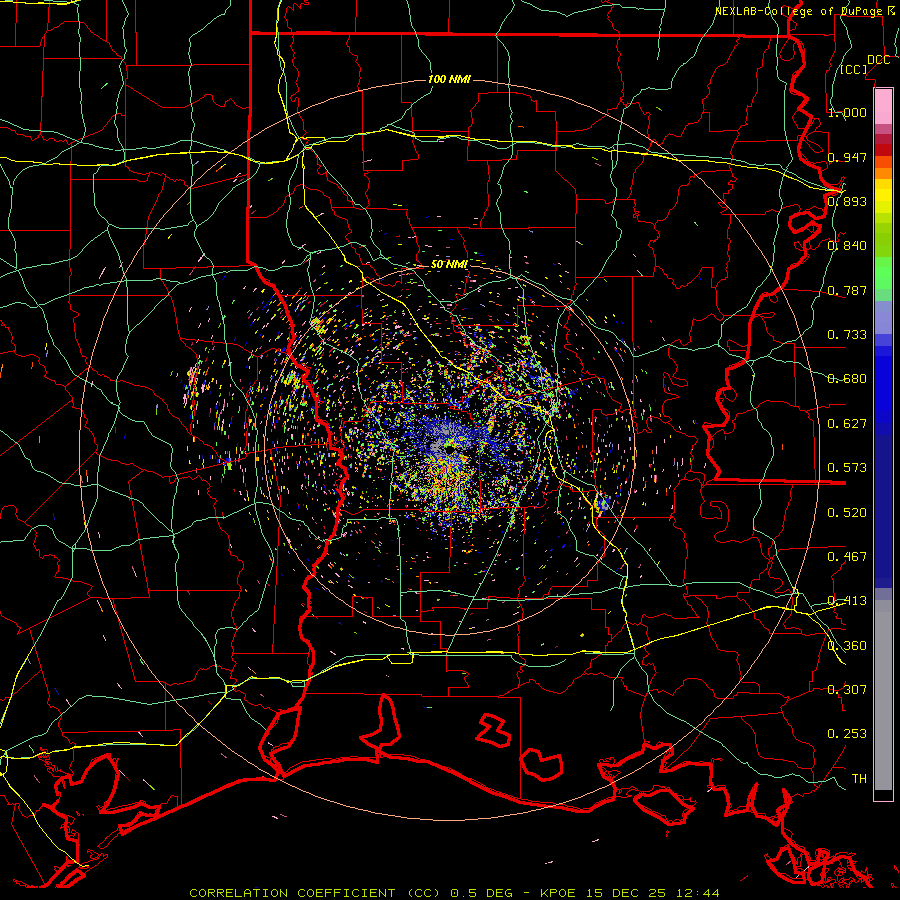Click the 0.253 legend value

847,734
